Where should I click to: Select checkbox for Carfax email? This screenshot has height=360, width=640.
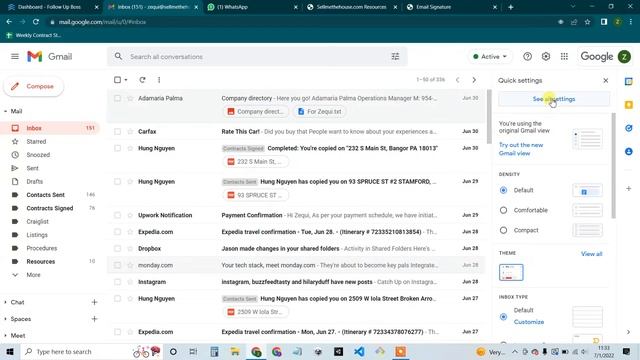click(x=118, y=131)
